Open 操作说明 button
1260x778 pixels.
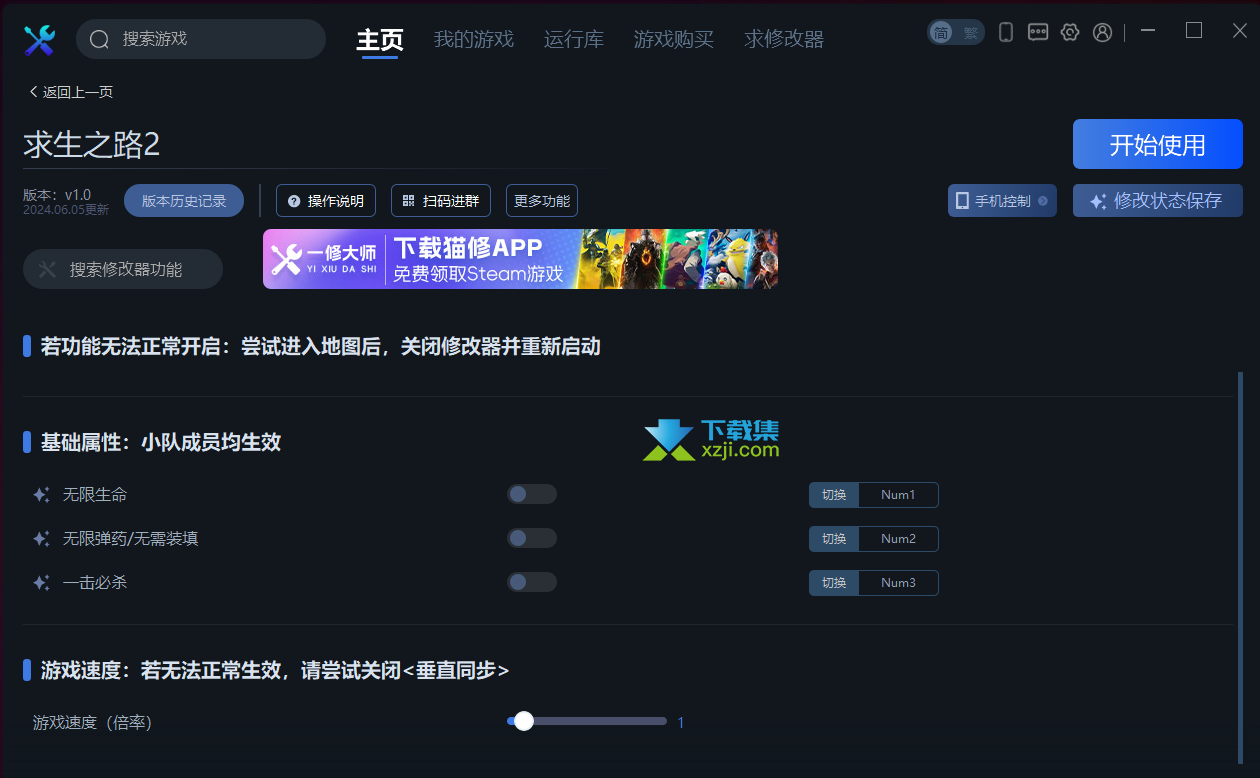click(x=326, y=200)
